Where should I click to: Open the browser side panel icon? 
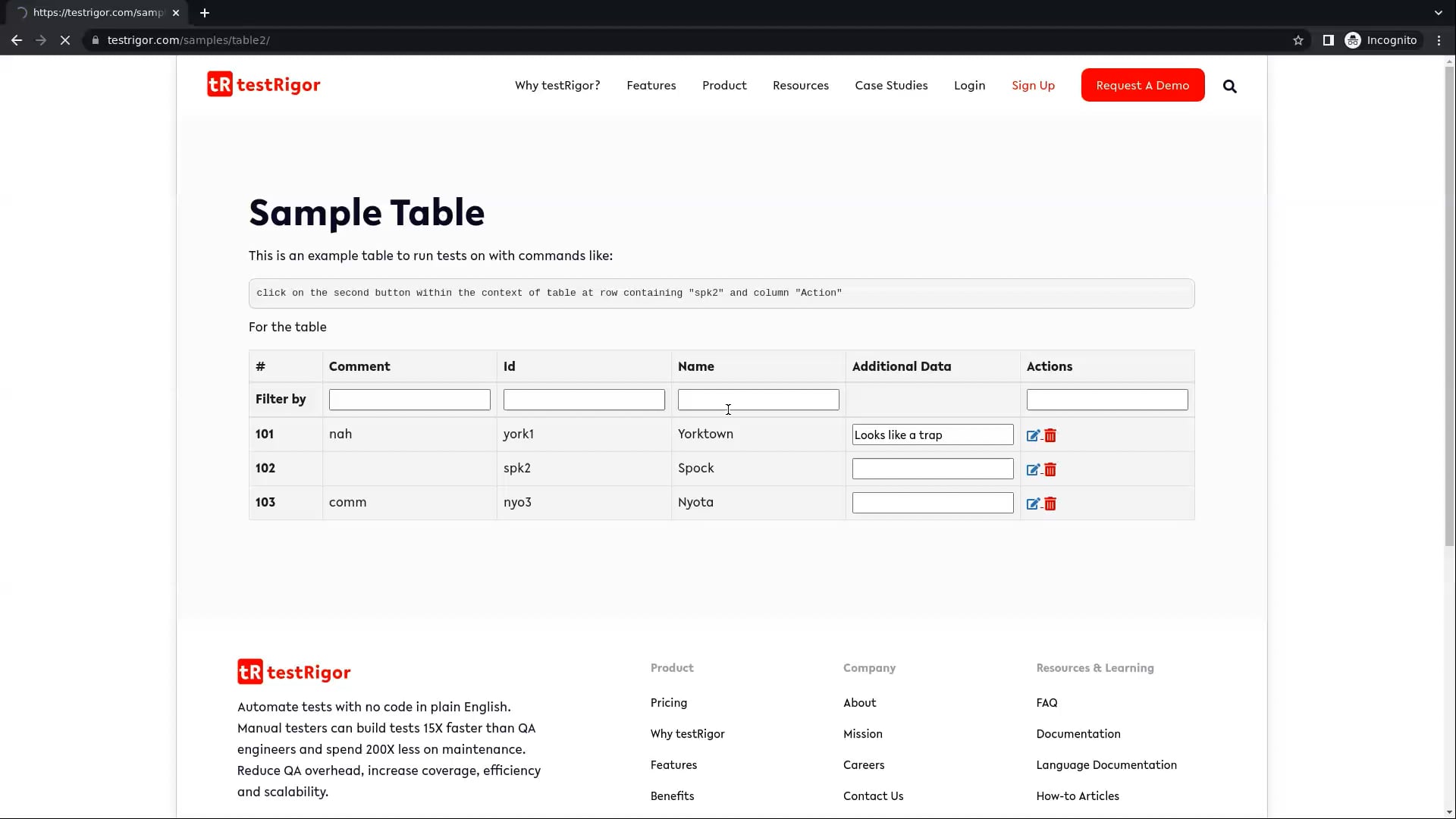1329,40
